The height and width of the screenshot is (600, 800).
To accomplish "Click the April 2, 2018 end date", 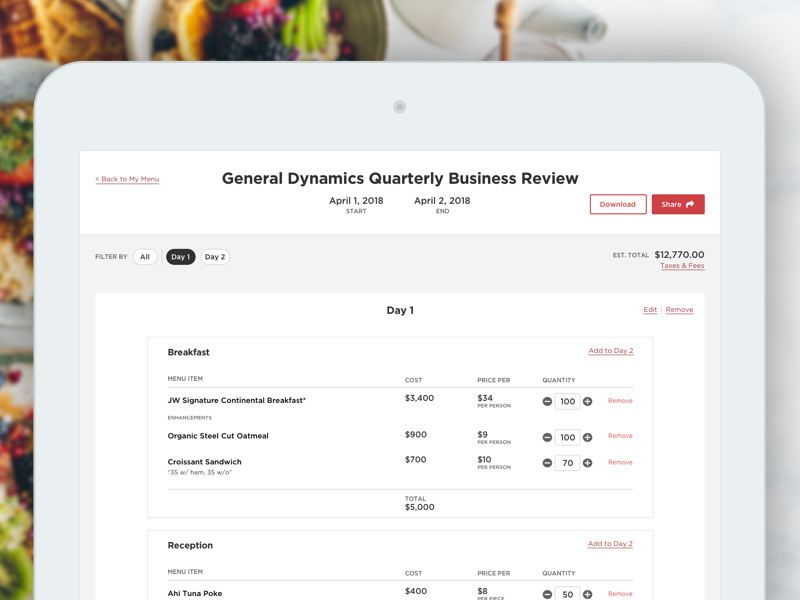I will [442, 201].
